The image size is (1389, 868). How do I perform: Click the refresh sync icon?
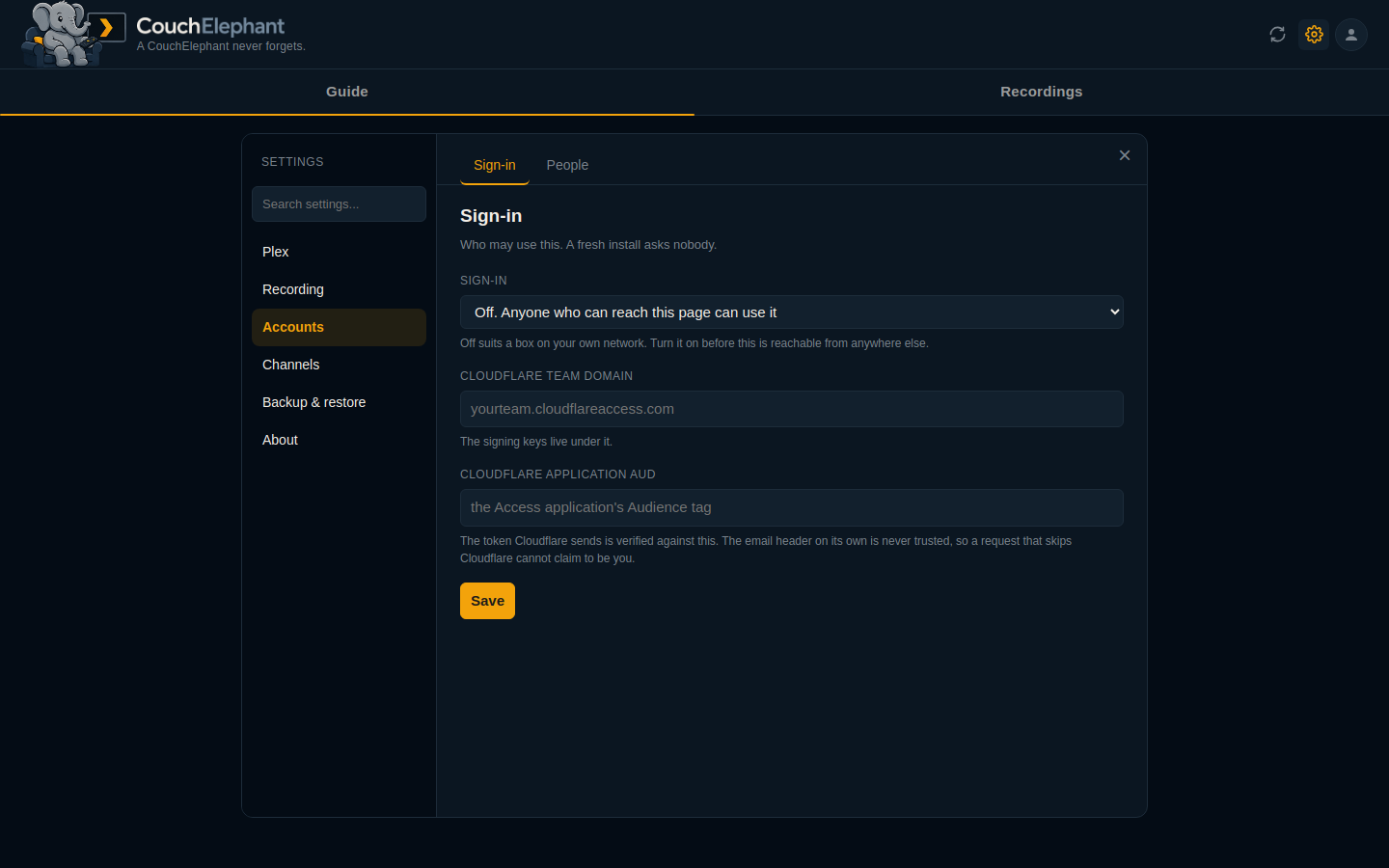point(1277,35)
